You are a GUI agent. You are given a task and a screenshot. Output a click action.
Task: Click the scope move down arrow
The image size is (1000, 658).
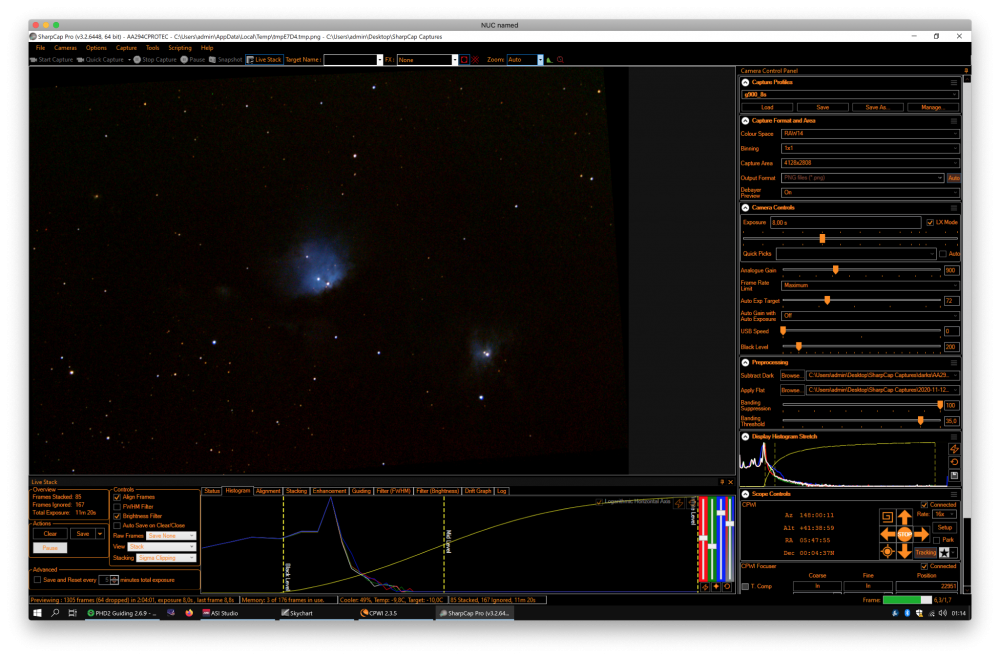click(x=904, y=551)
